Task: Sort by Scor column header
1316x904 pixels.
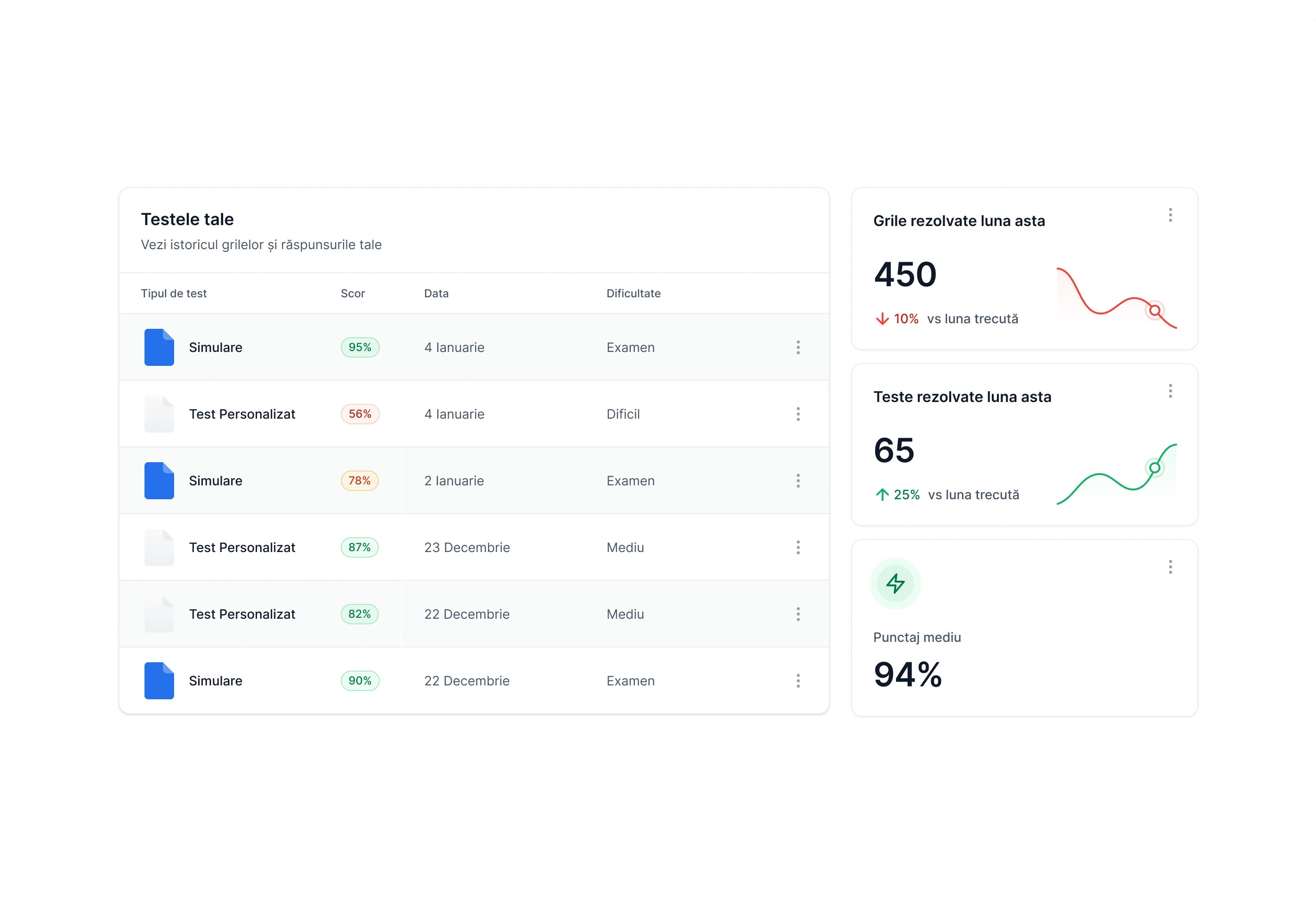Action: 353,294
